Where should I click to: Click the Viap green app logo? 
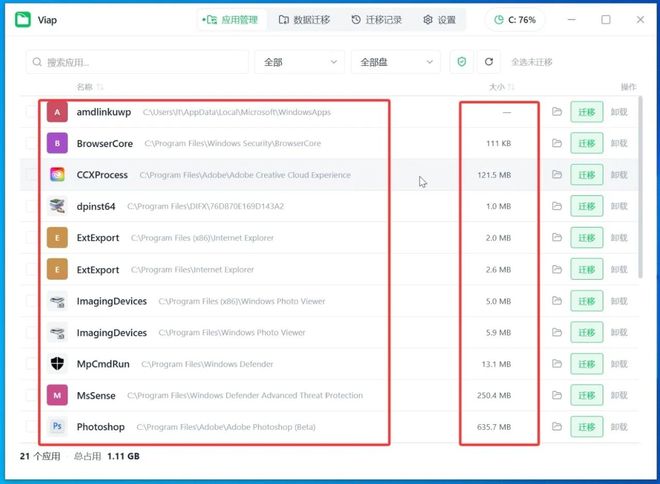tap(23, 20)
